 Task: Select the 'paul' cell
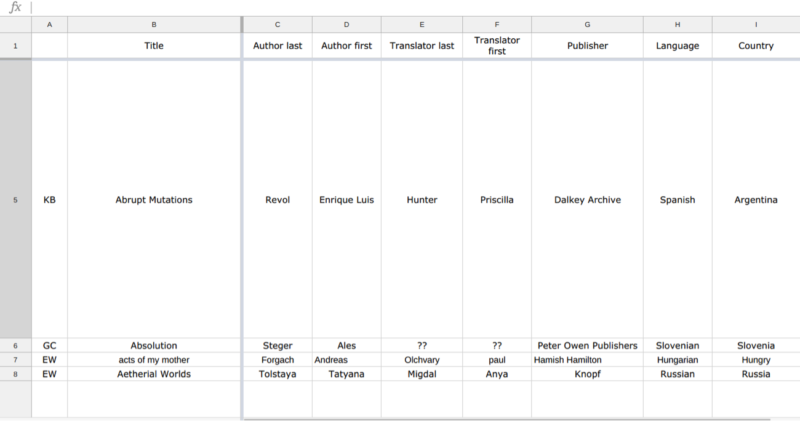[497, 360]
